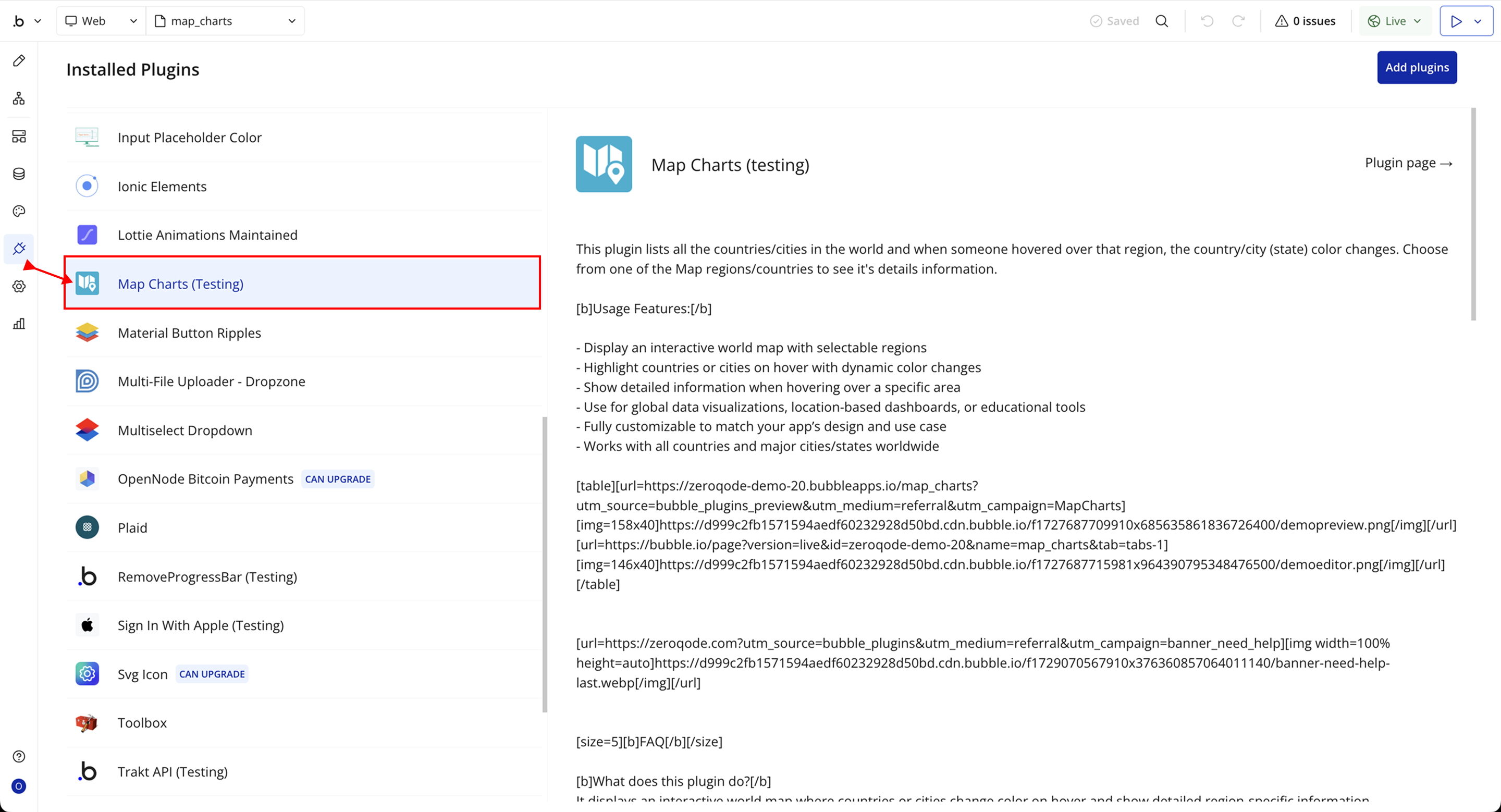Select Multiselect Dropdown plugin in list
This screenshot has width=1501, height=812.
pos(184,430)
